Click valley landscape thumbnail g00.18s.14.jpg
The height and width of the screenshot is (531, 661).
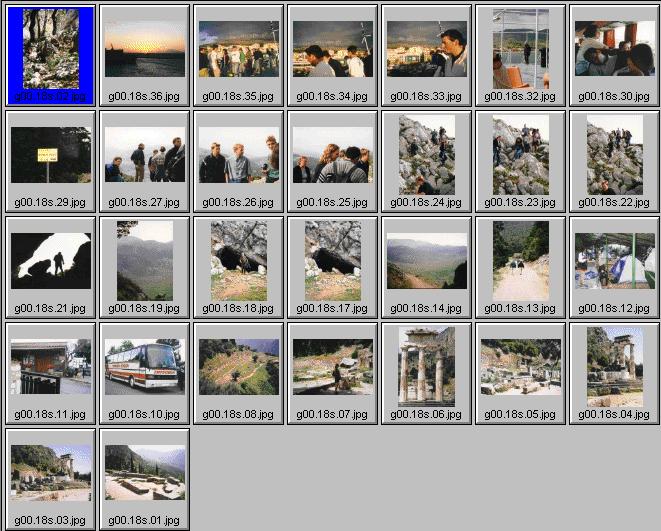427,261
